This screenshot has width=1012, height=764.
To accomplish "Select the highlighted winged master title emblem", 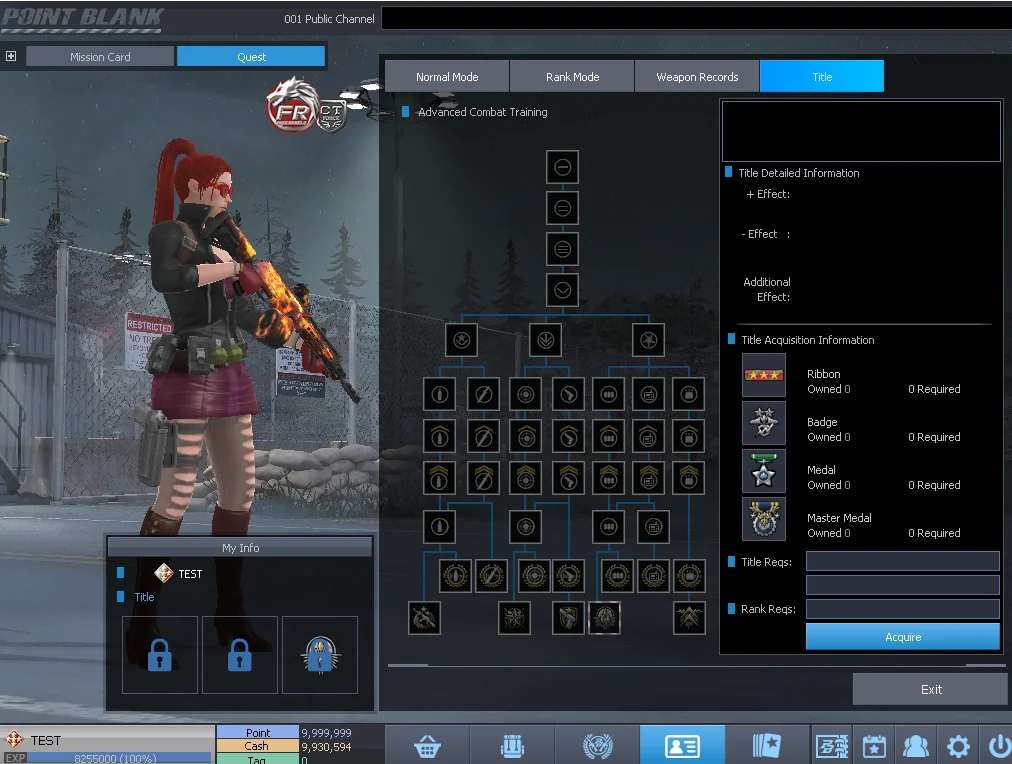I will click(x=605, y=618).
